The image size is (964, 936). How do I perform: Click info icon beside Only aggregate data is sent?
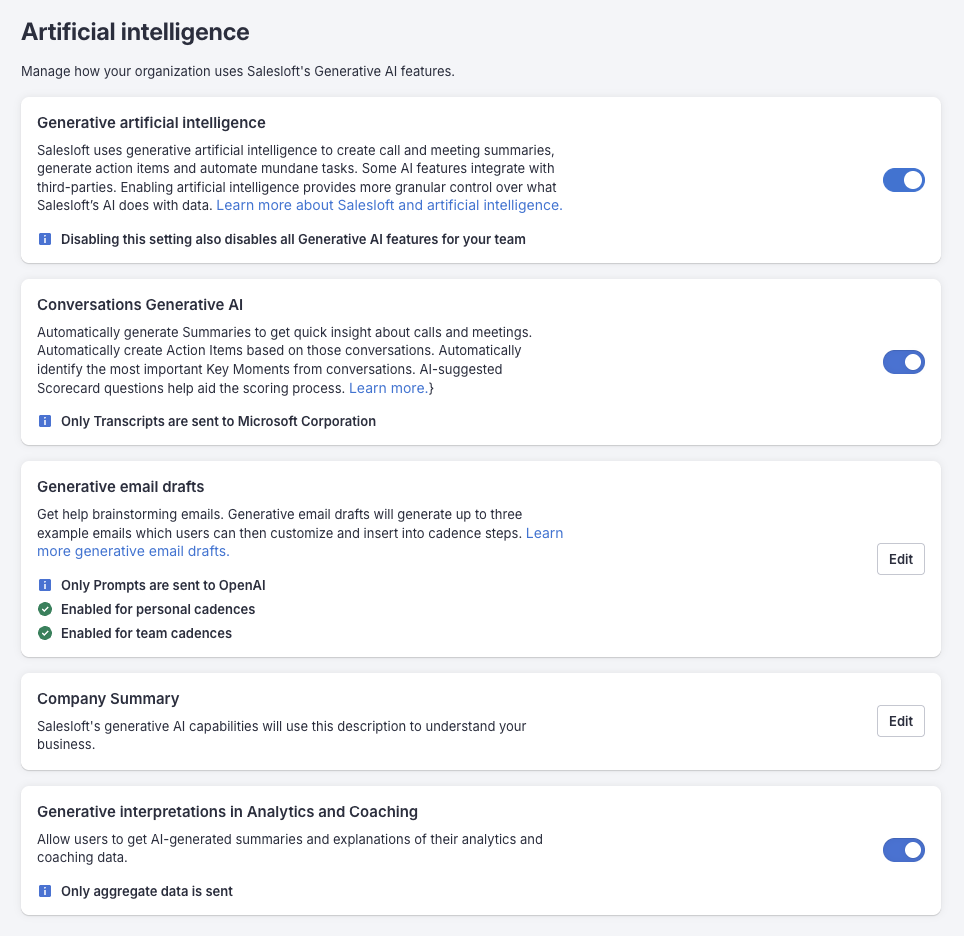point(45,891)
